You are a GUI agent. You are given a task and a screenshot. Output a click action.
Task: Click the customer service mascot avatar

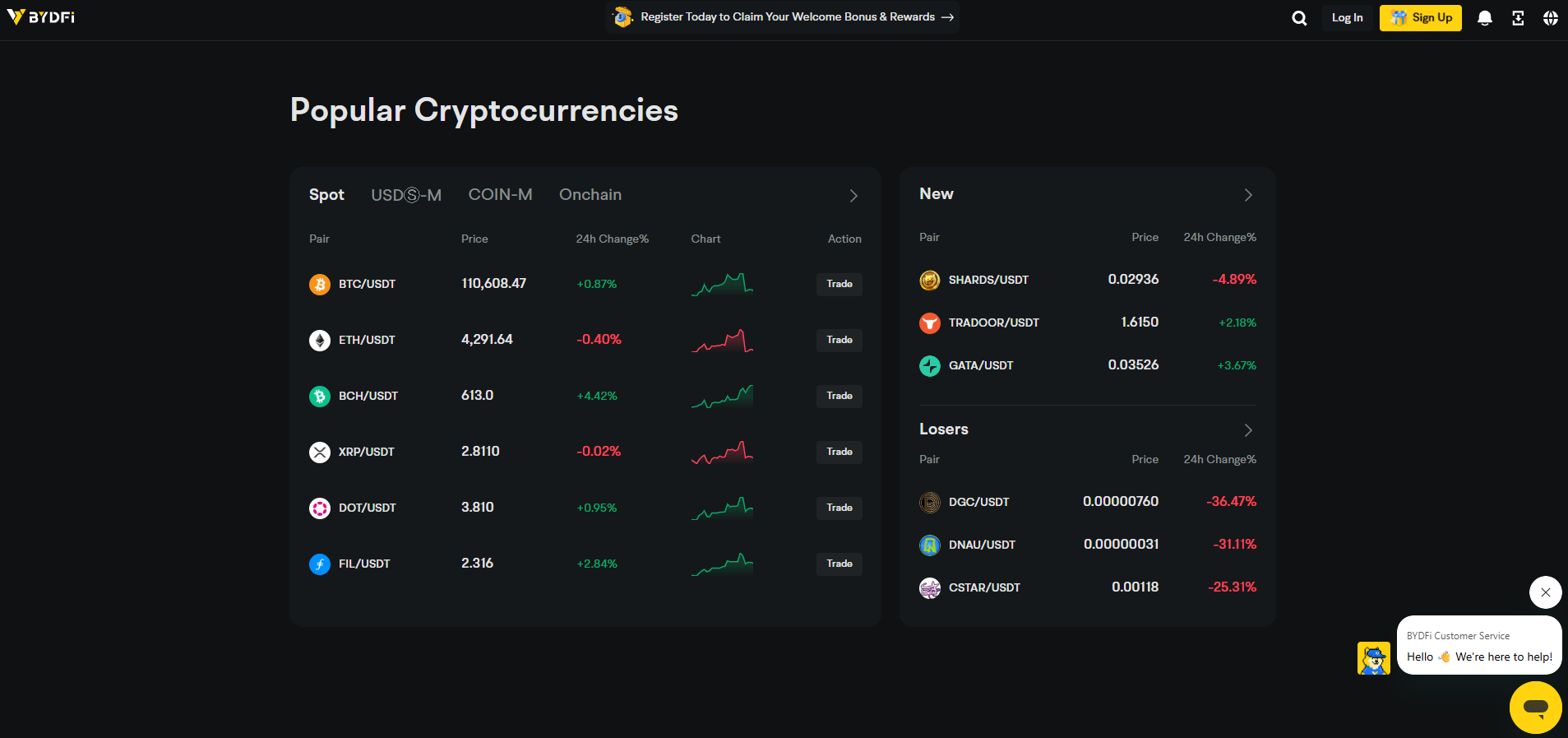(1373, 658)
